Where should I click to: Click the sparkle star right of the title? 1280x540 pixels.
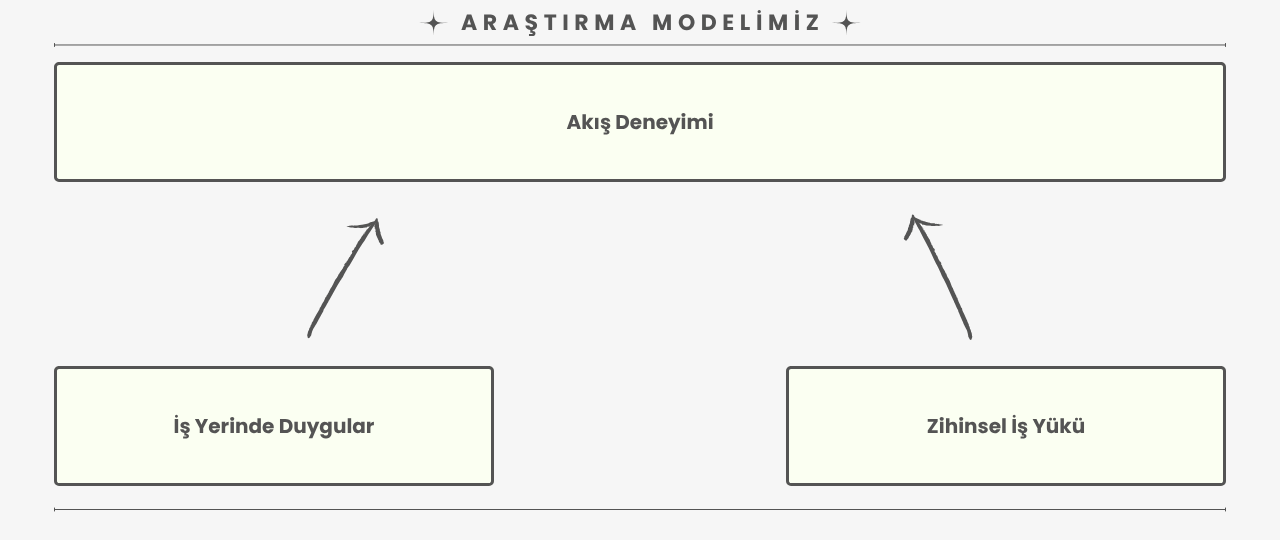click(847, 23)
